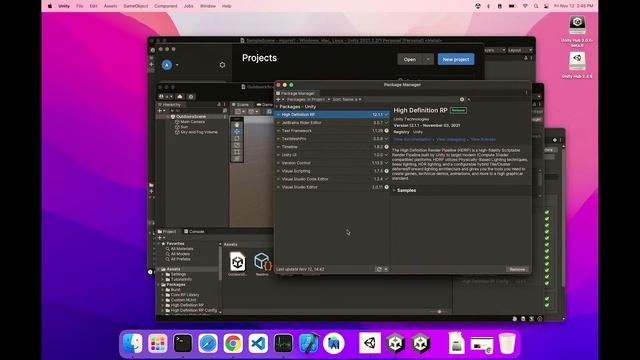640x360 pixels.
Task: Adjust the asset icon size slider
Action: pyautogui.click(x=440, y=312)
